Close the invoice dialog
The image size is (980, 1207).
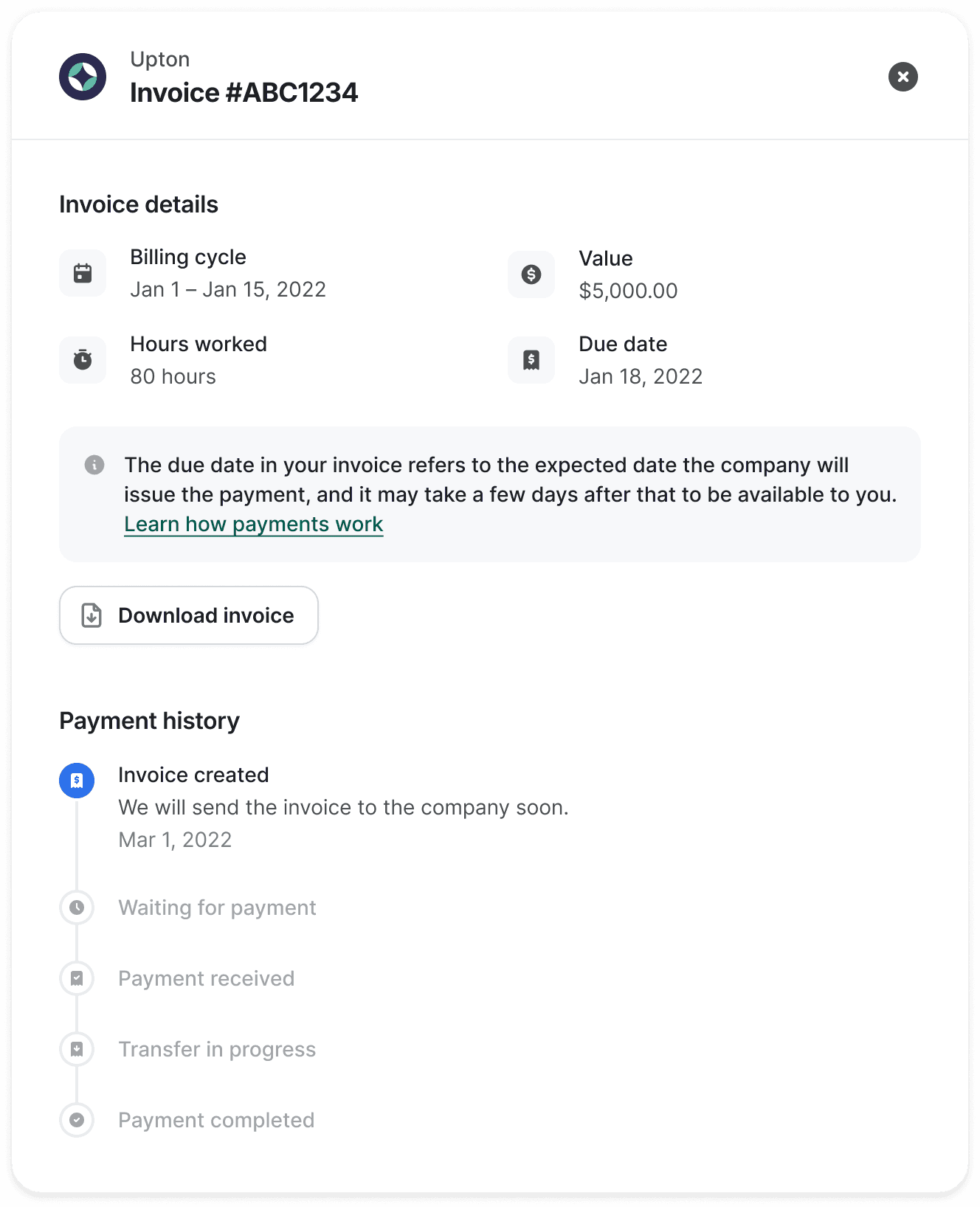pos(903,77)
